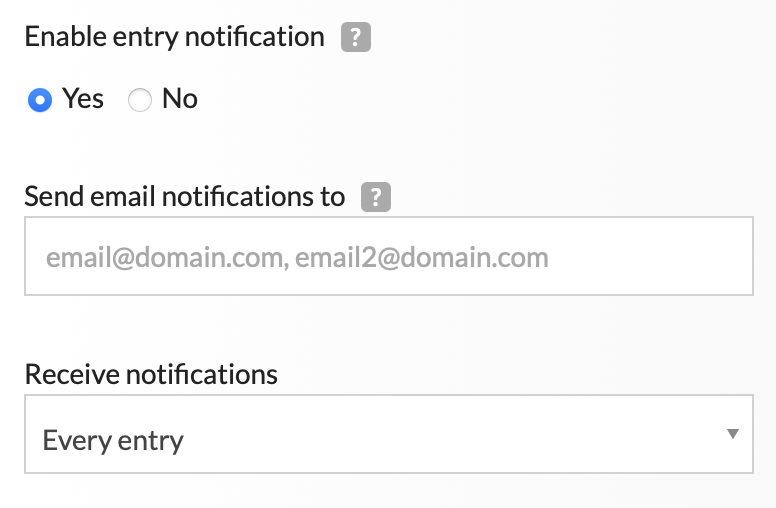Click the "Send email notifications to" label
The image size is (776, 508).
point(185,196)
